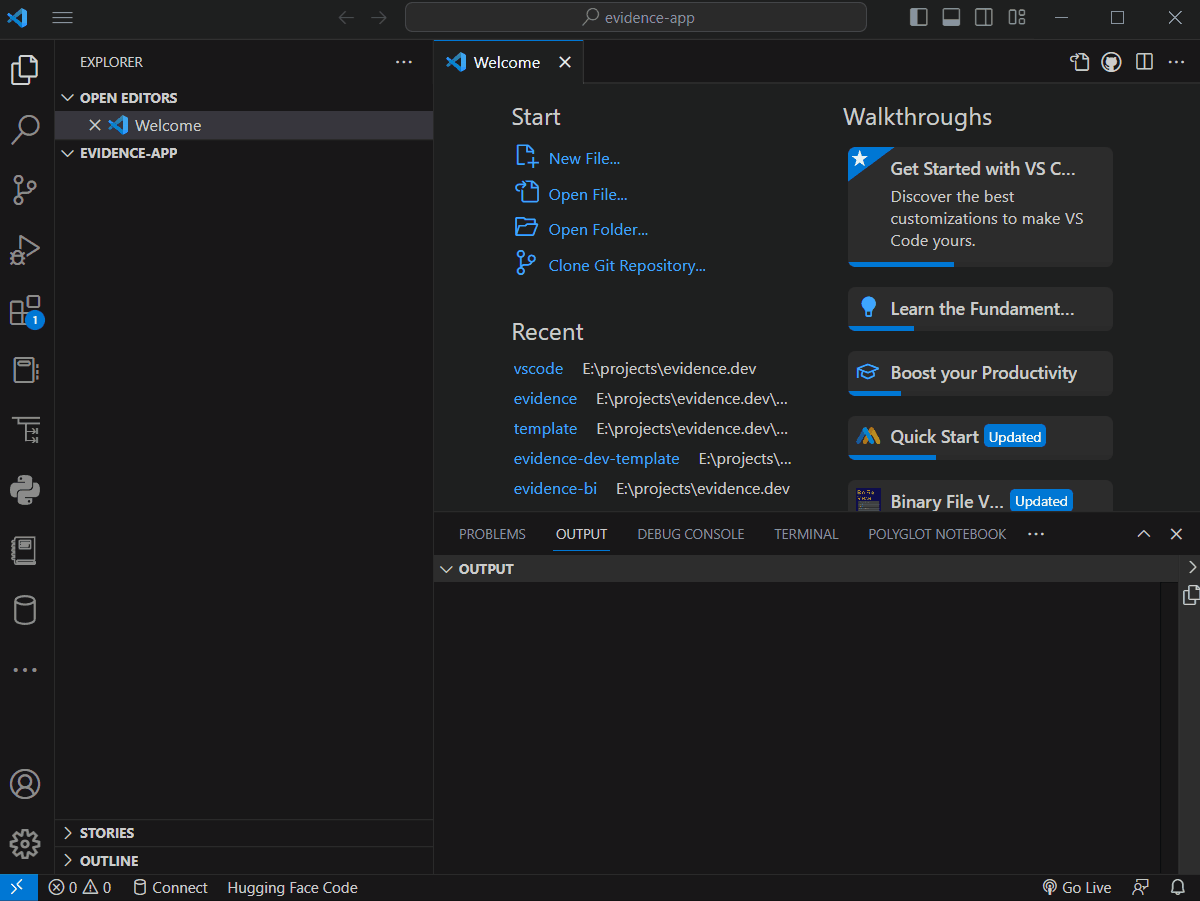This screenshot has height=901, width=1200.
Task: Open Boost your Productivity walkthrough
Action: (x=980, y=373)
